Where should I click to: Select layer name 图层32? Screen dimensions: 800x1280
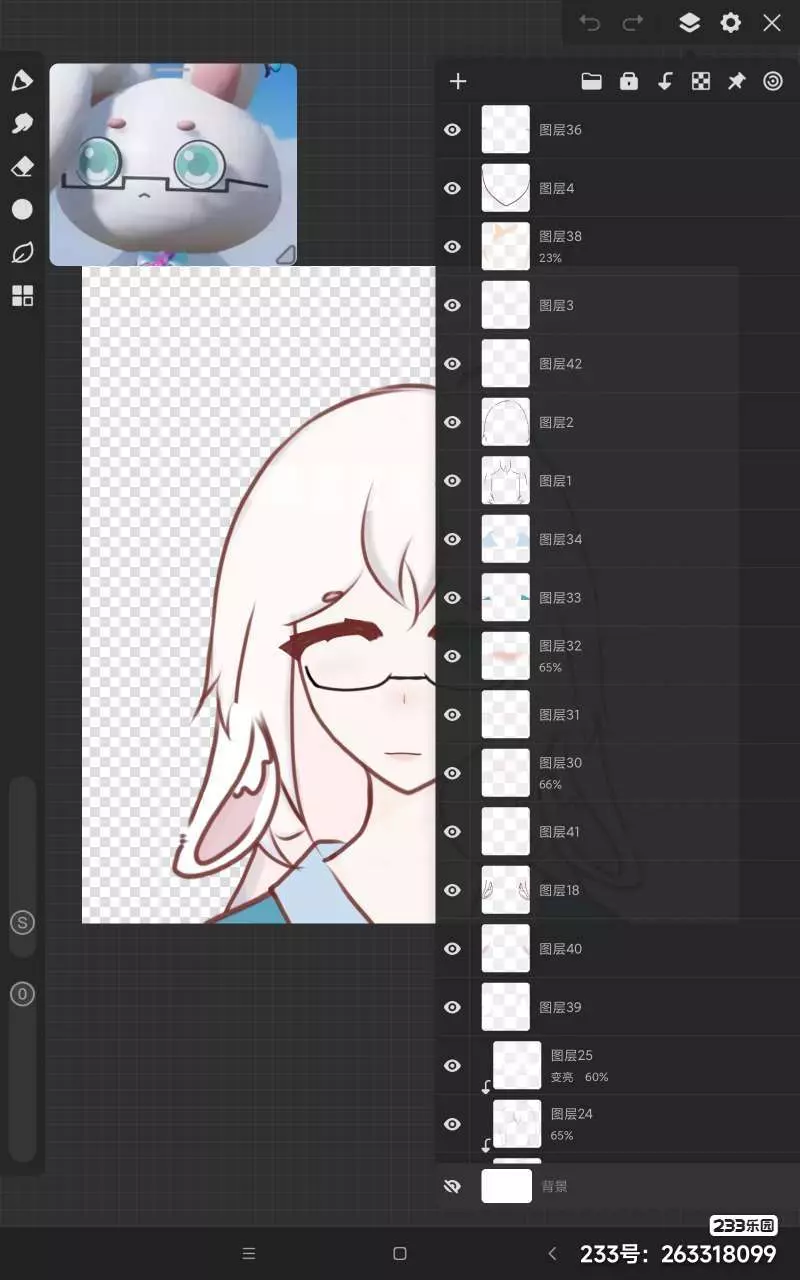coord(560,646)
